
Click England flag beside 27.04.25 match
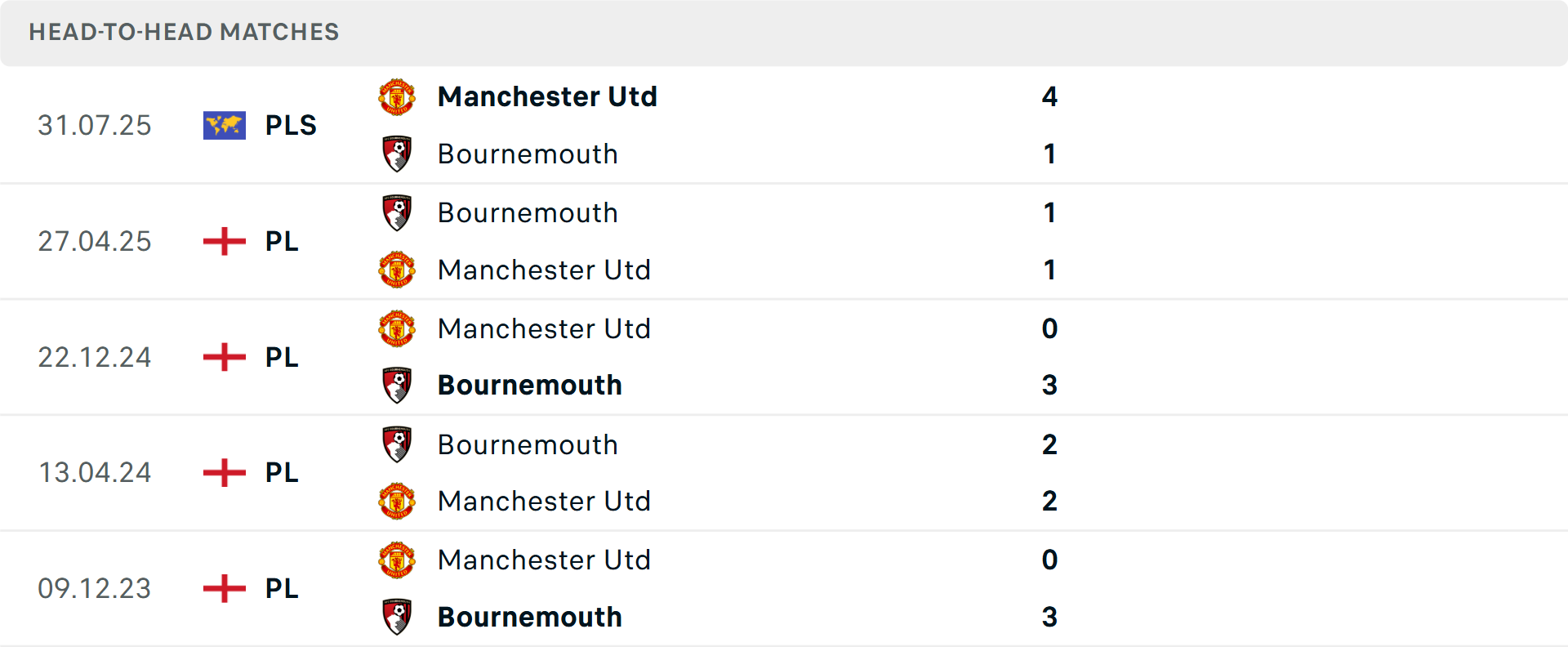tap(225, 241)
